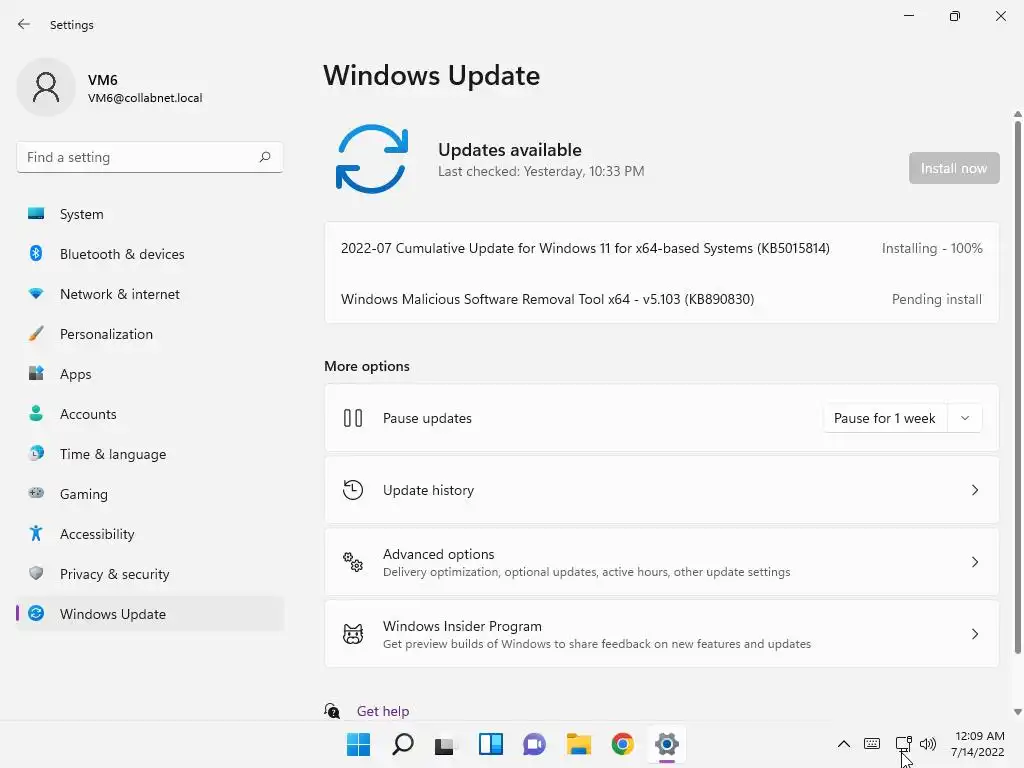Click the Personalization paintbrush icon
This screenshot has width=1024, height=768.
click(x=36, y=334)
